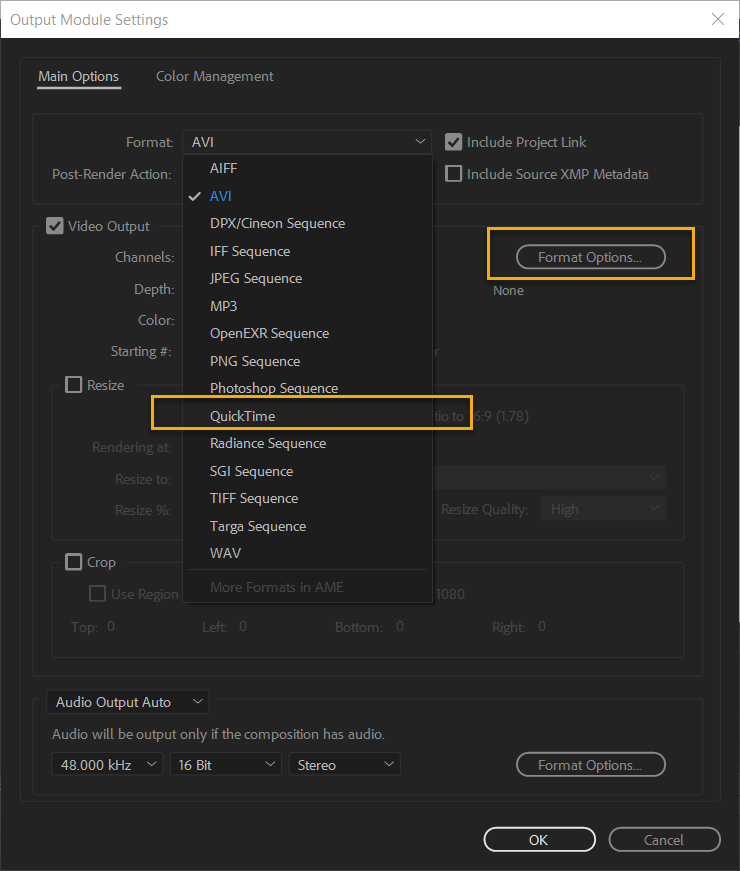Choose QuickTime from the format list

(242, 416)
